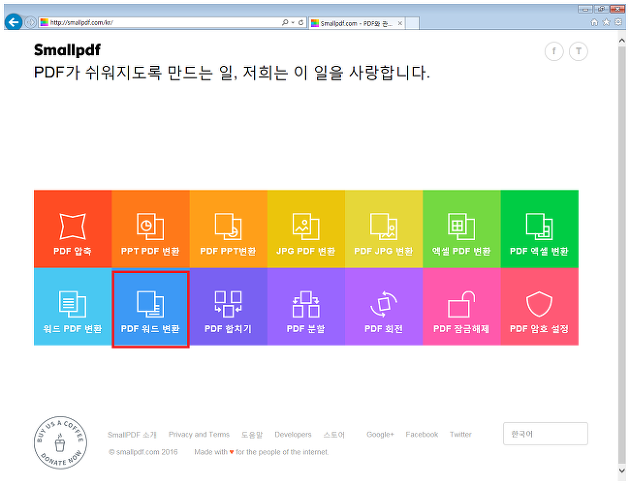Open the Privacy and Terms link

[x=199, y=435]
